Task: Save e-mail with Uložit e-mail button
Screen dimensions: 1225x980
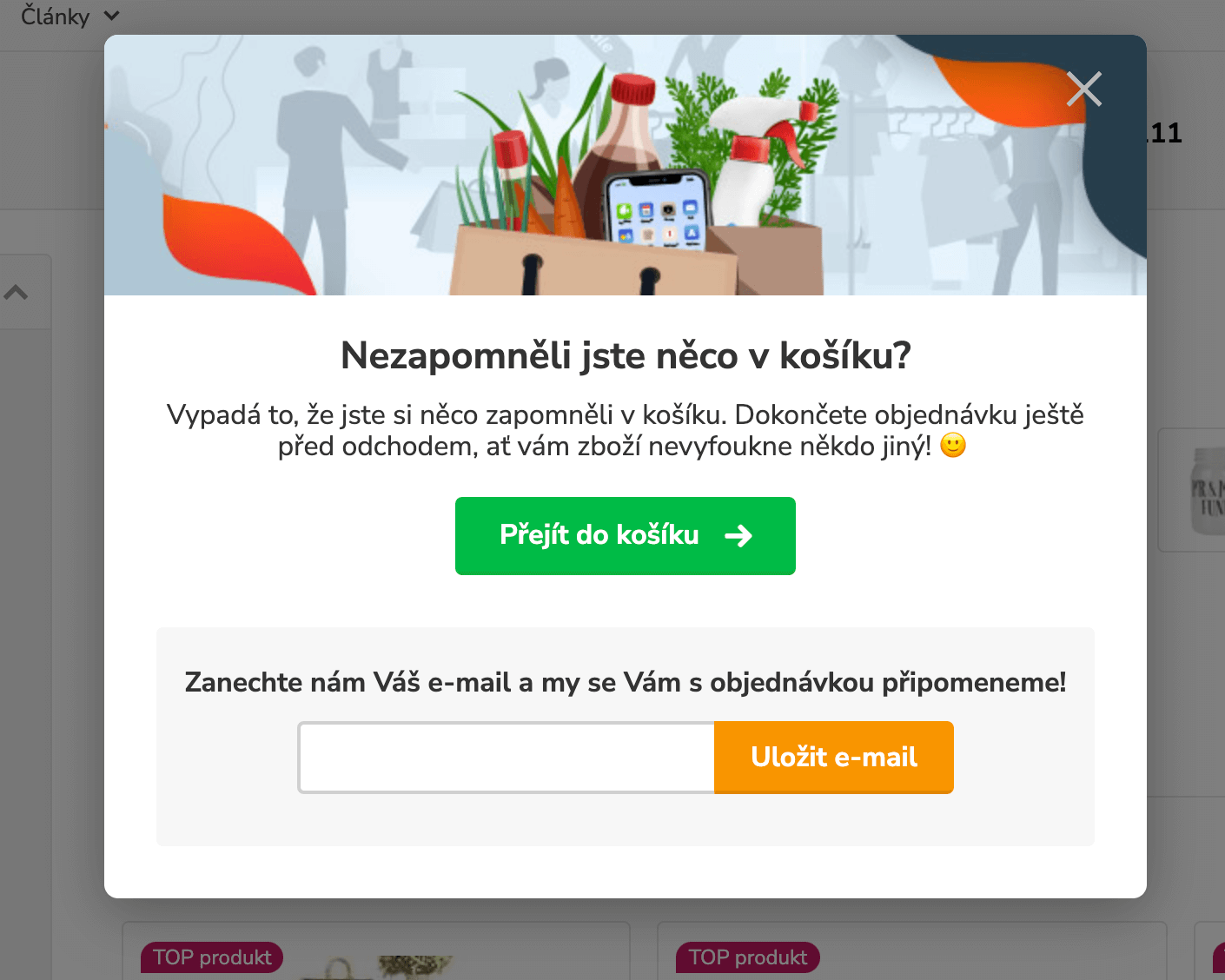Action: (834, 758)
